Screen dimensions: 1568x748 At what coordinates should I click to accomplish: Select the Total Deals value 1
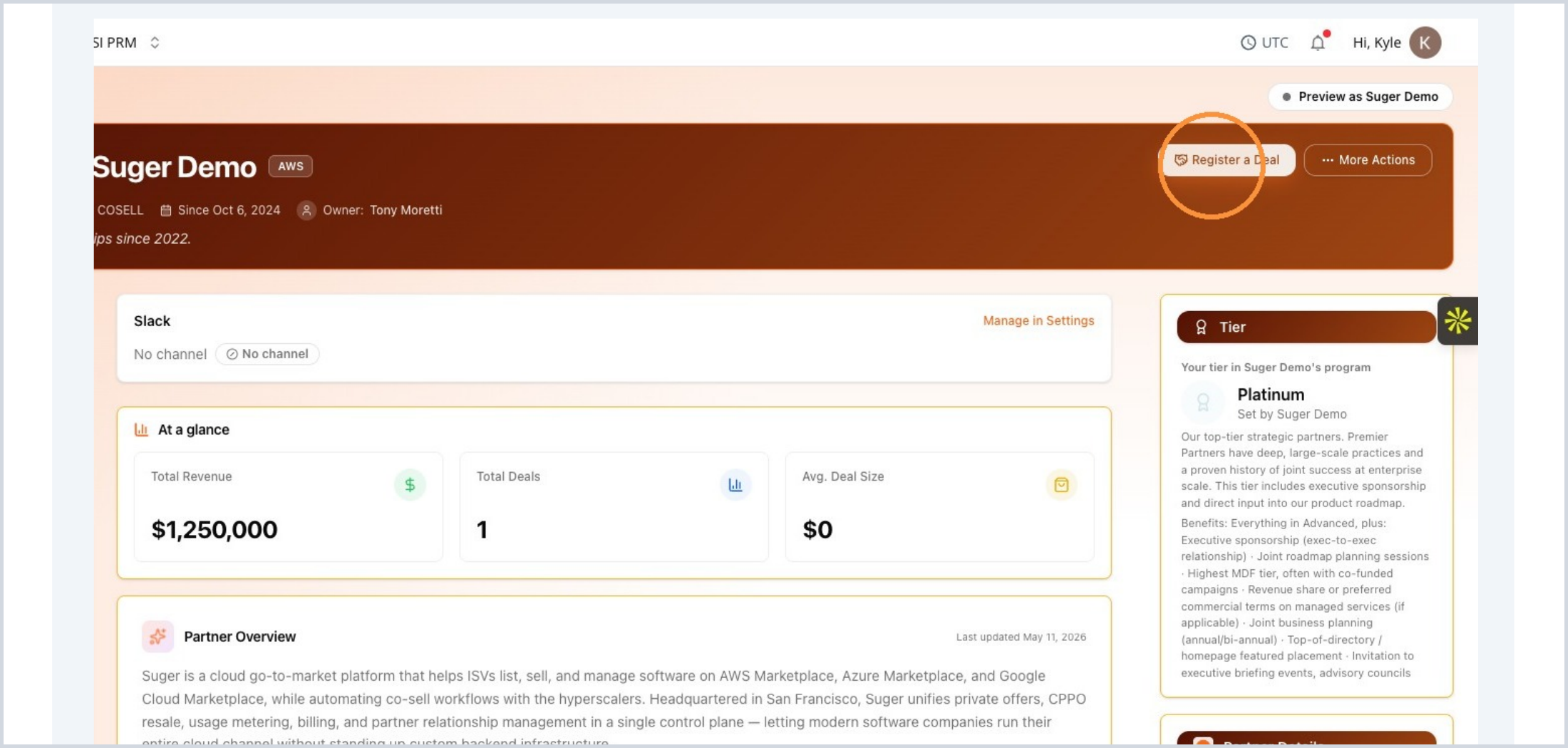tap(482, 529)
